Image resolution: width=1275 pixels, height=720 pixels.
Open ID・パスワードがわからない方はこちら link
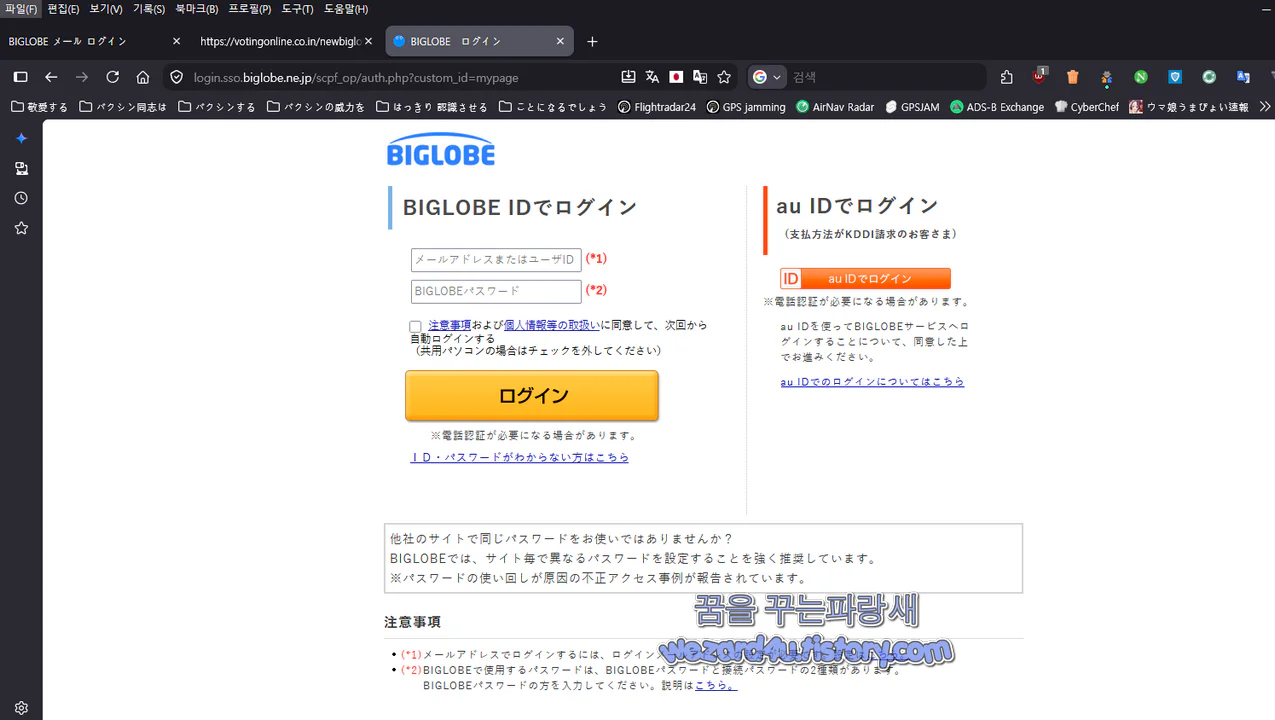click(520, 457)
